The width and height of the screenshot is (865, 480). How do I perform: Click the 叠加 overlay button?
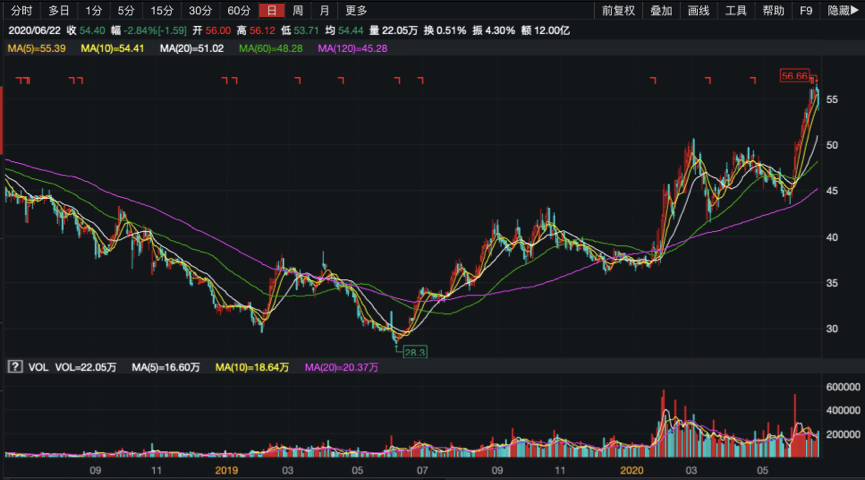(x=661, y=11)
